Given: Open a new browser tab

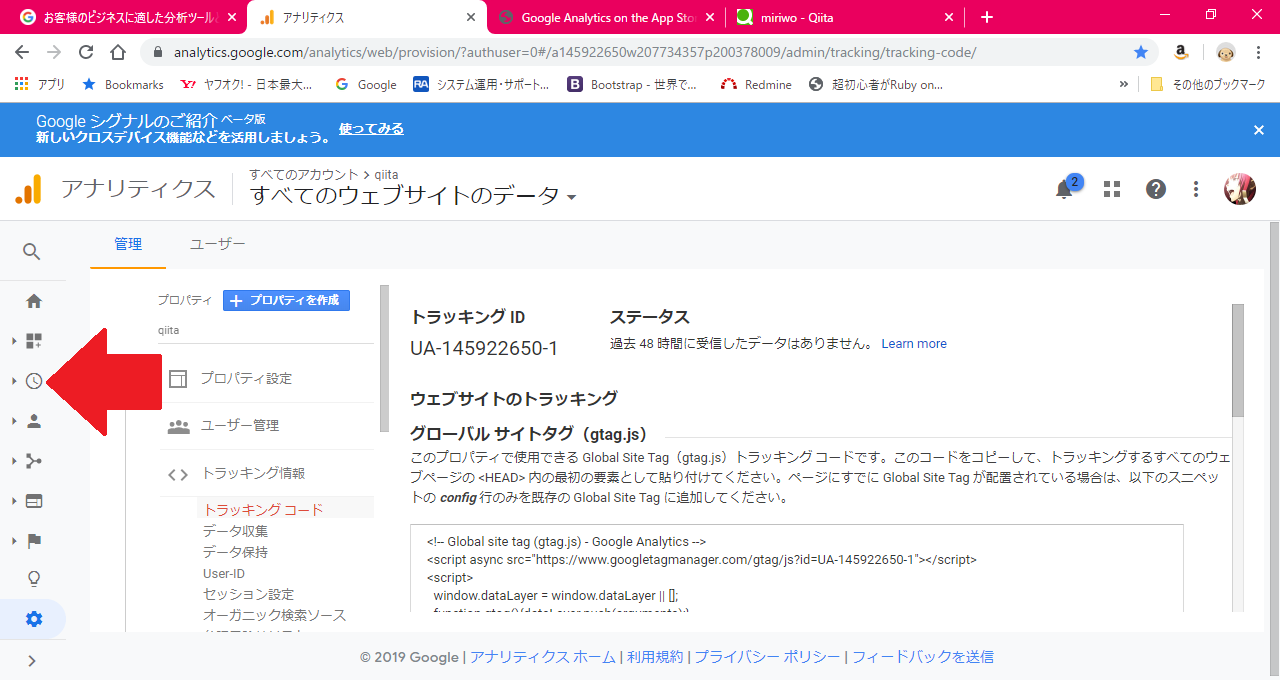Looking at the screenshot, I should (x=987, y=17).
